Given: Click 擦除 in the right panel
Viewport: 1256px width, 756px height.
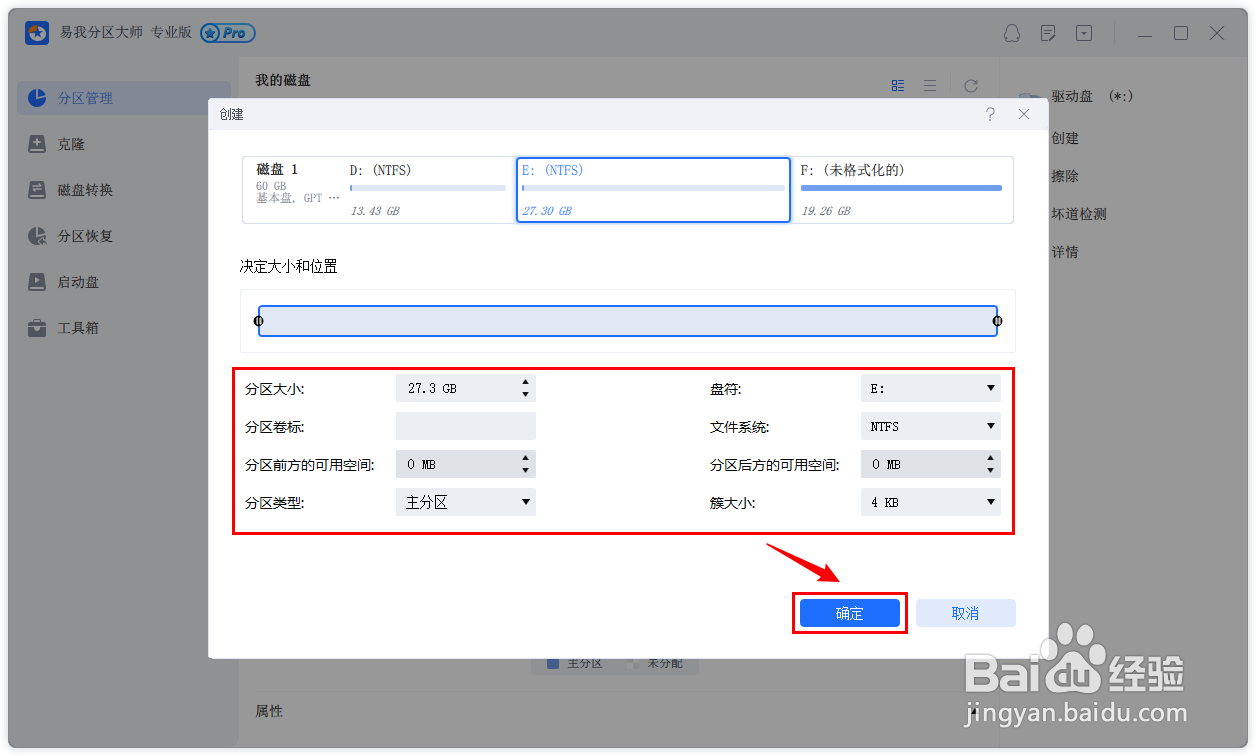Looking at the screenshot, I should tap(1065, 176).
